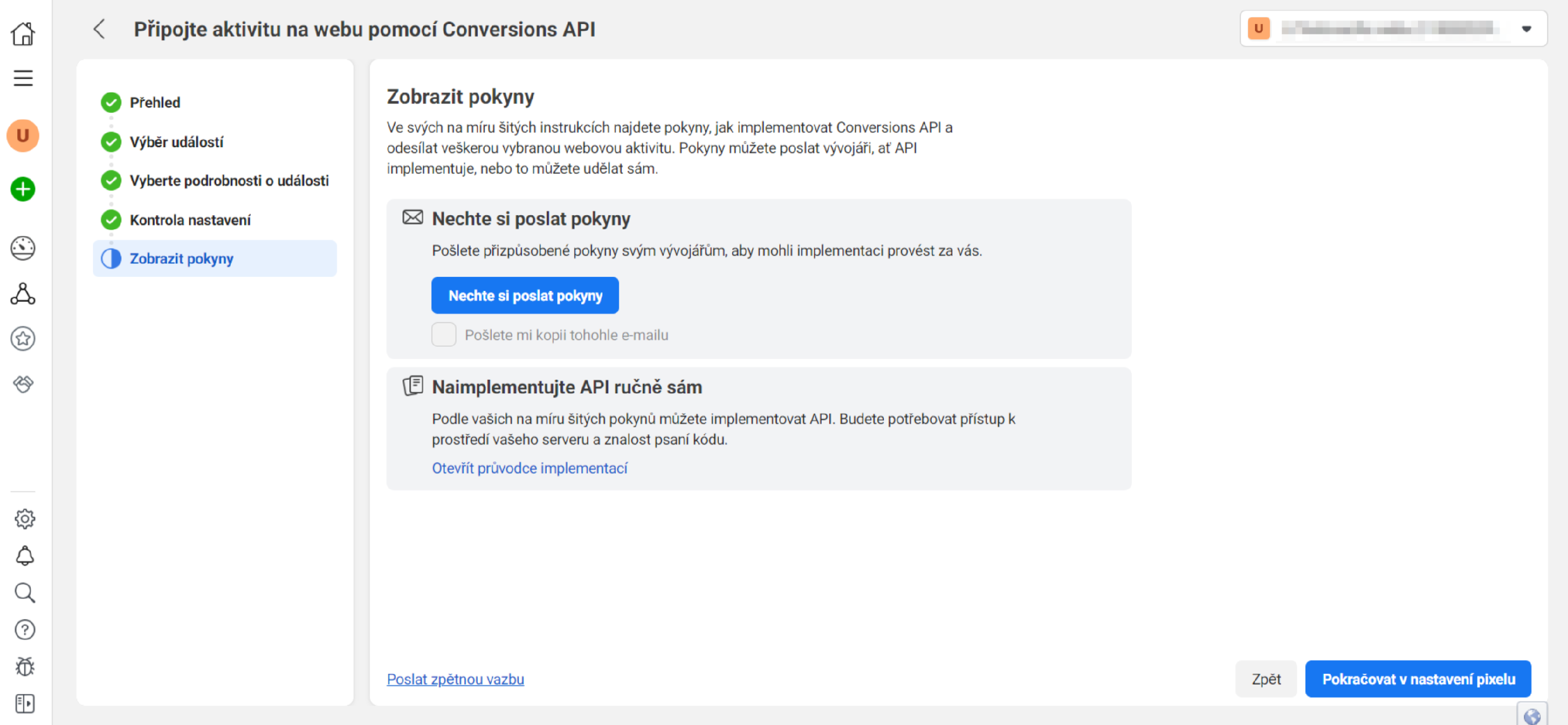Open the data sources triangle icon
This screenshot has width=1568, height=725.
tap(23, 294)
